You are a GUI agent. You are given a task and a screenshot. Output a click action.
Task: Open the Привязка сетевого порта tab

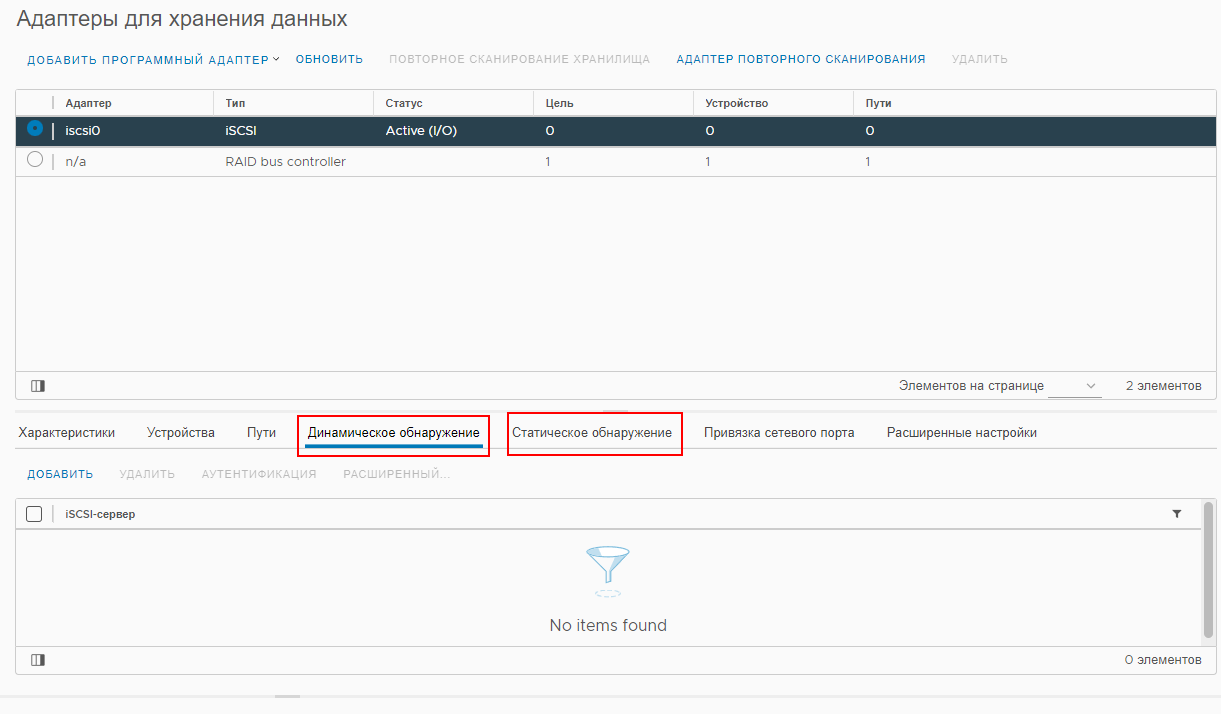[779, 433]
